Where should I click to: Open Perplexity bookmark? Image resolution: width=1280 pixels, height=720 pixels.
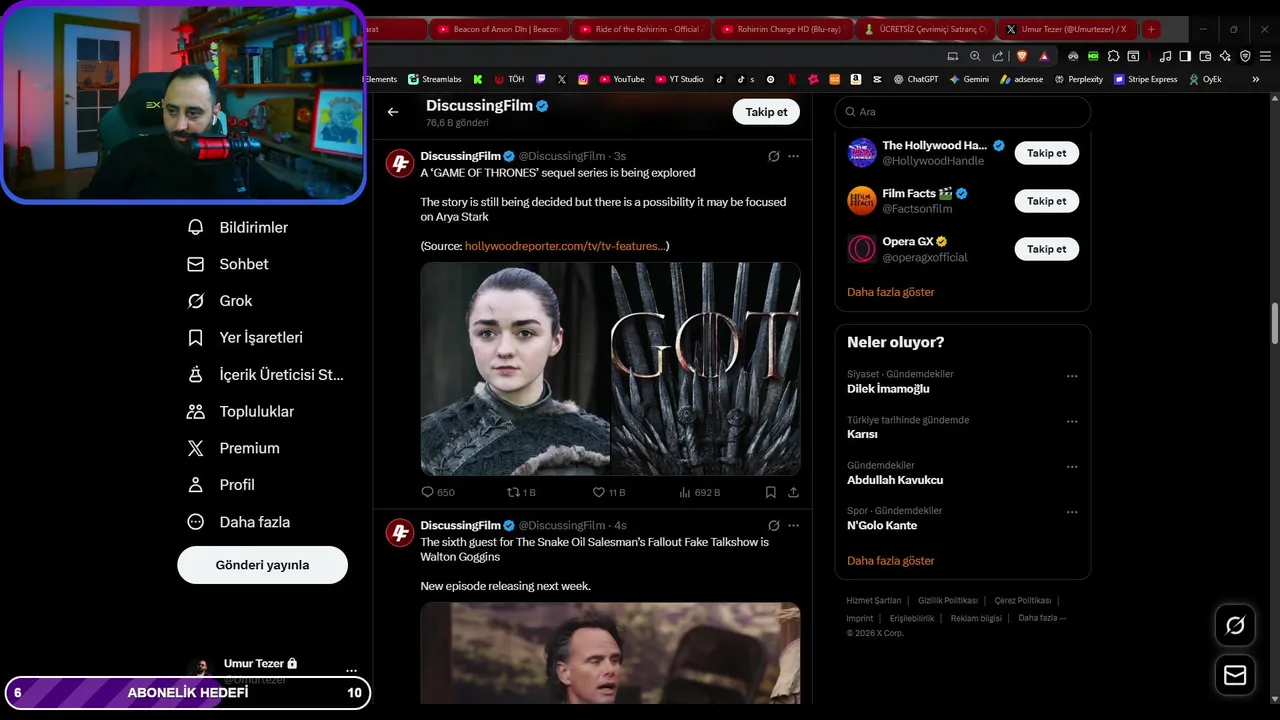tap(1078, 79)
